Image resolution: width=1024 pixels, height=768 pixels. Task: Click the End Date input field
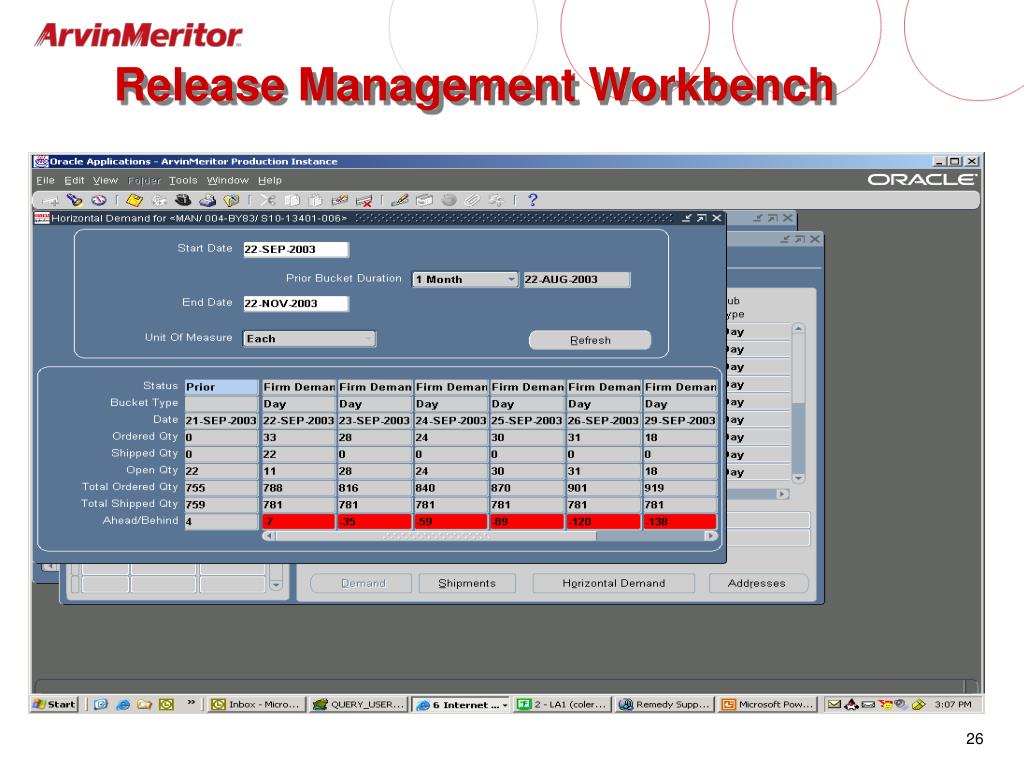(x=296, y=304)
